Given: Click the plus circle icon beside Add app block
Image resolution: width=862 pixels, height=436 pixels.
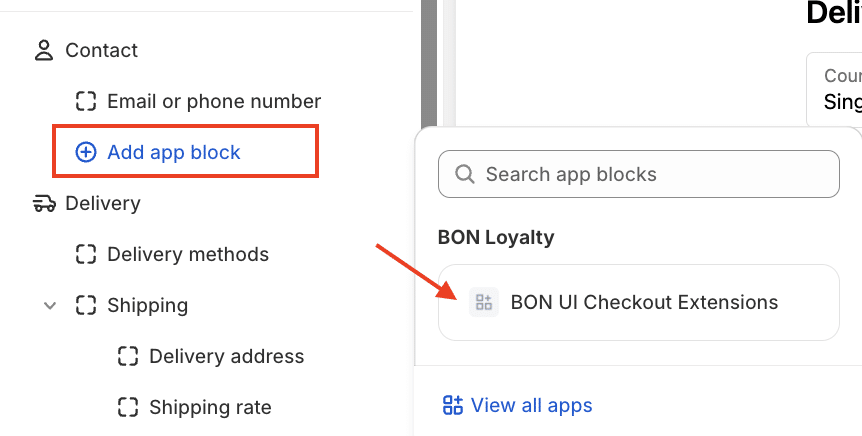Looking at the screenshot, I should point(86,152).
